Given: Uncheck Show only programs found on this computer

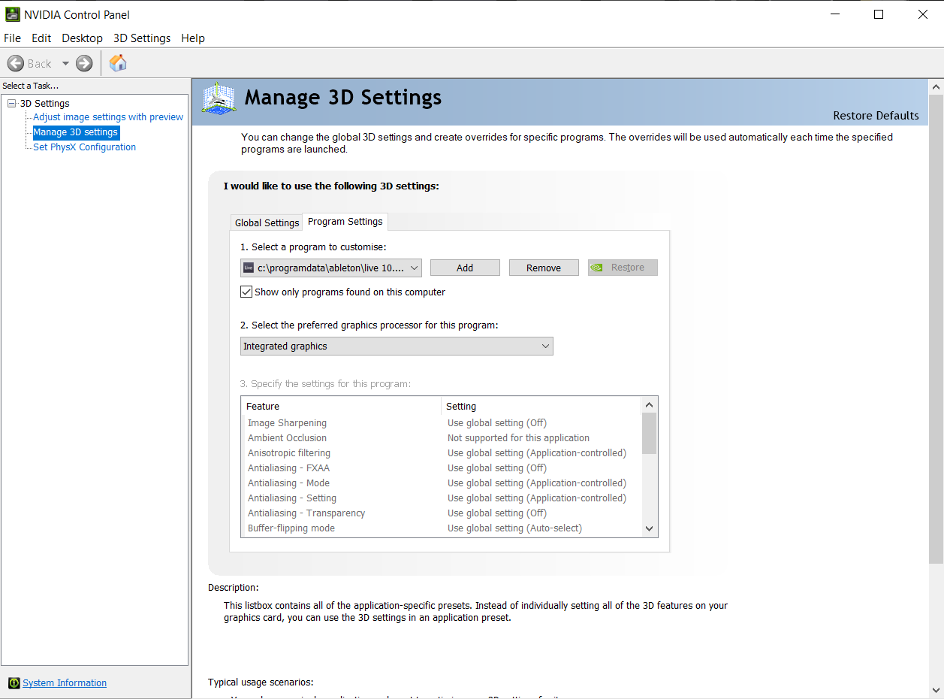Looking at the screenshot, I should click(246, 291).
